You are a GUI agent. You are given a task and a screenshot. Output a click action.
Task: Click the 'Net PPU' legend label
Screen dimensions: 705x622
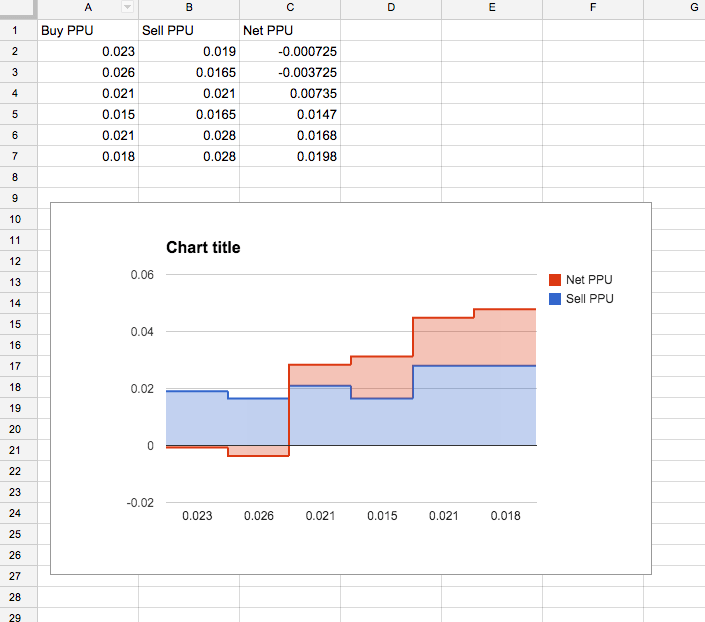click(x=589, y=280)
